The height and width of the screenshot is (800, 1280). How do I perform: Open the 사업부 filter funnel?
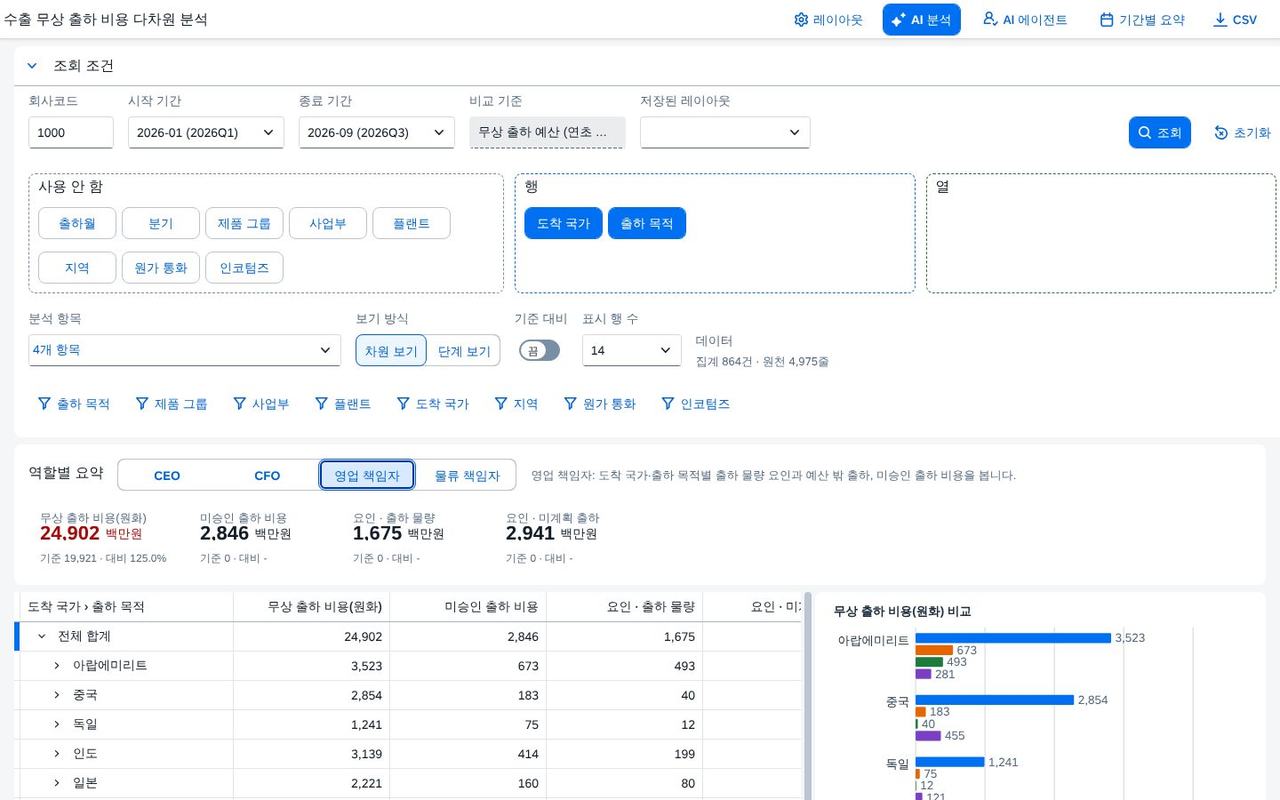[x=261, y=404]
